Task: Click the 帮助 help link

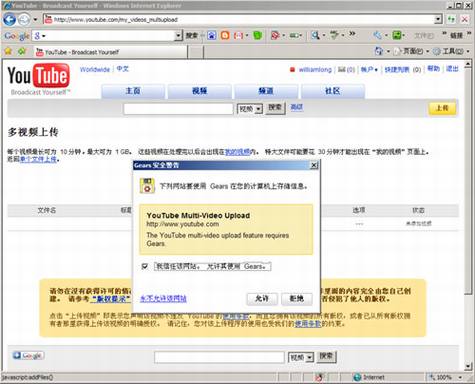Action: pyautogui.click(x=433, y=69)
